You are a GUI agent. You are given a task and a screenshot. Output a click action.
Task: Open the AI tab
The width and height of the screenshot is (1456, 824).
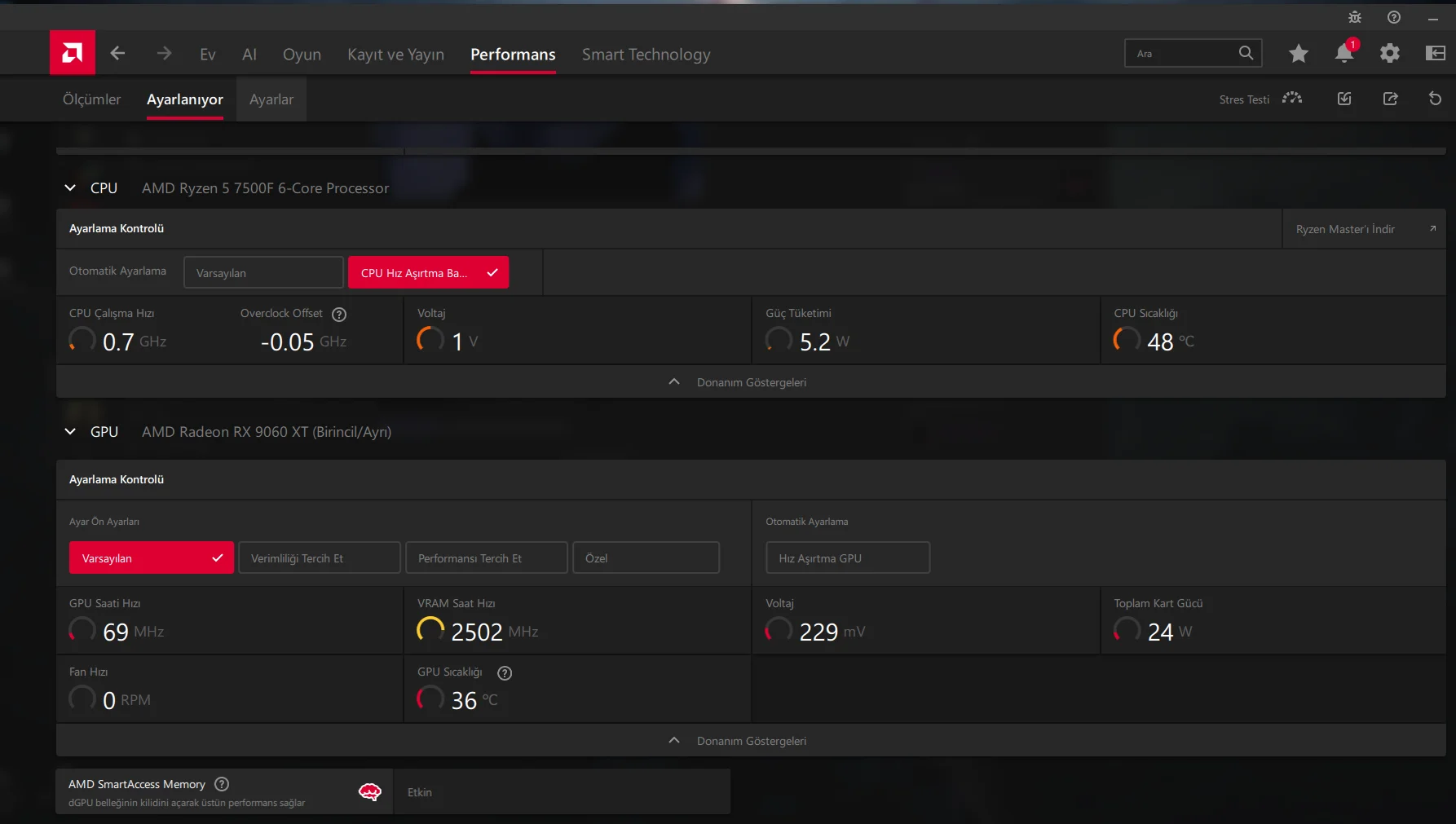click(x=249, y=55)
